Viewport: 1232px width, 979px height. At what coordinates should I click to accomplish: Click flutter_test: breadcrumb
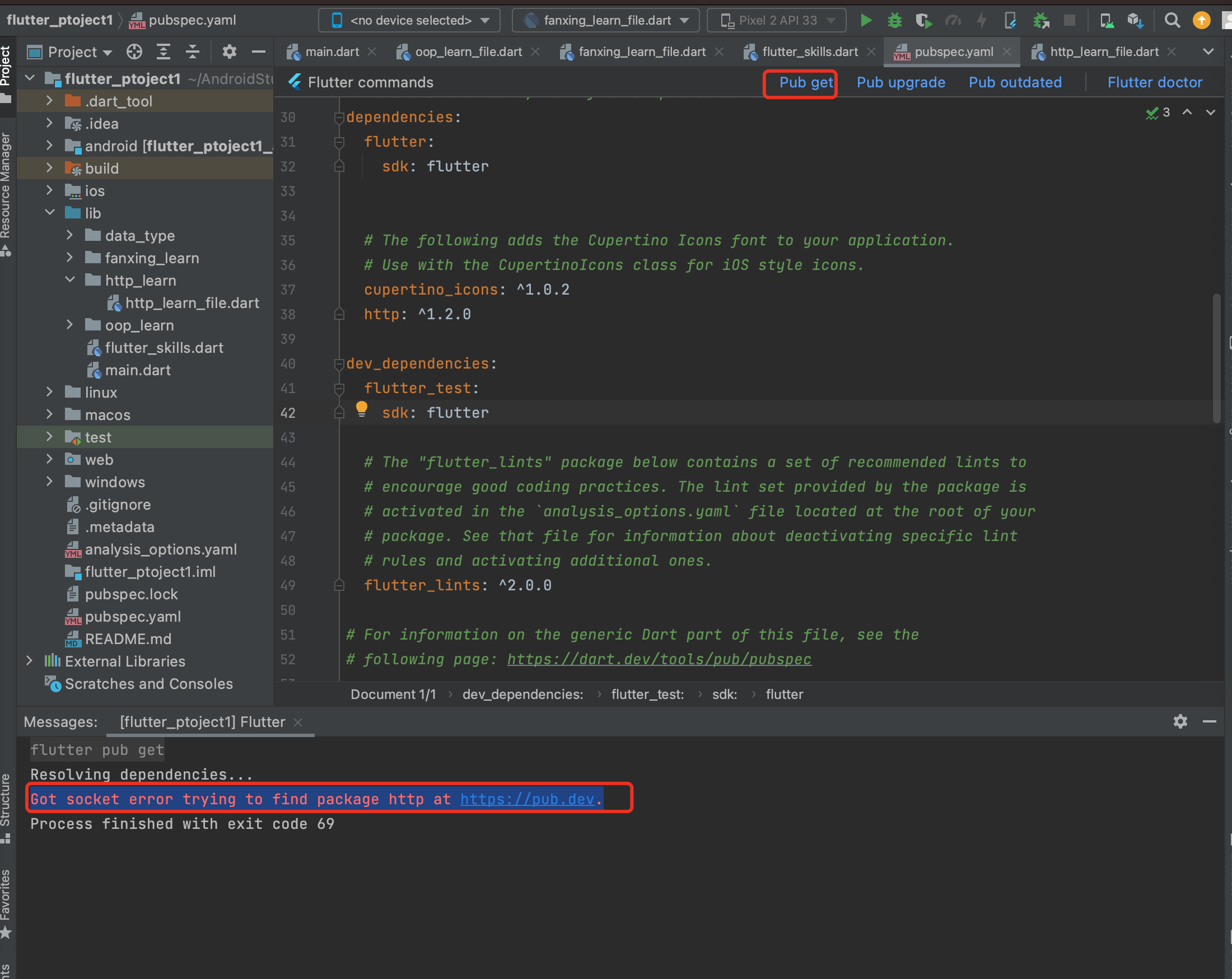tap(647, 694)
